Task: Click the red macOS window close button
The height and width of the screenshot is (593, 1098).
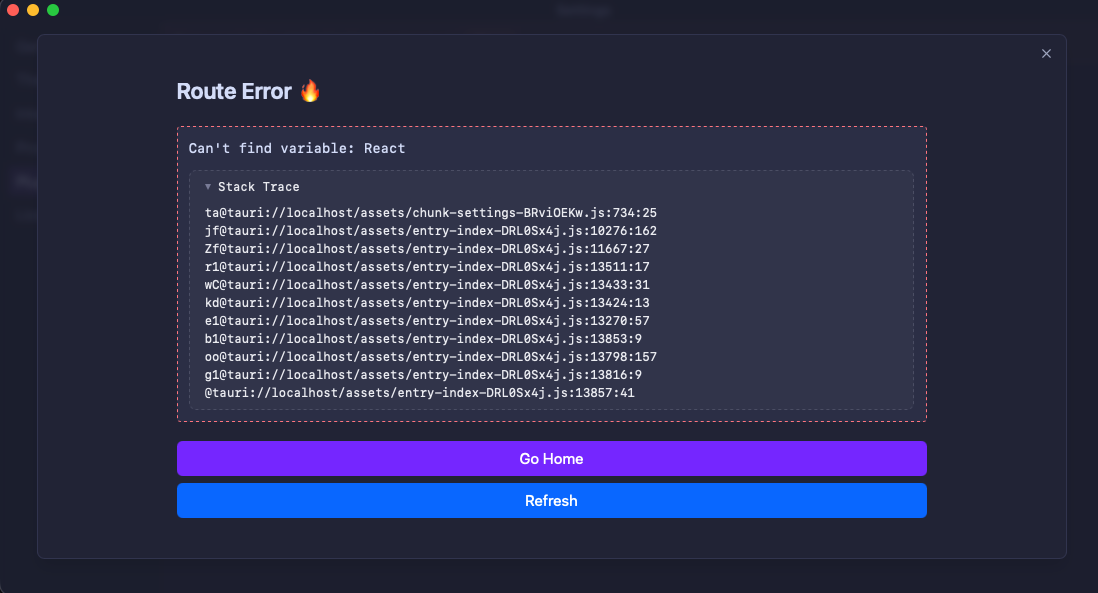Action: tap(13, 10)
